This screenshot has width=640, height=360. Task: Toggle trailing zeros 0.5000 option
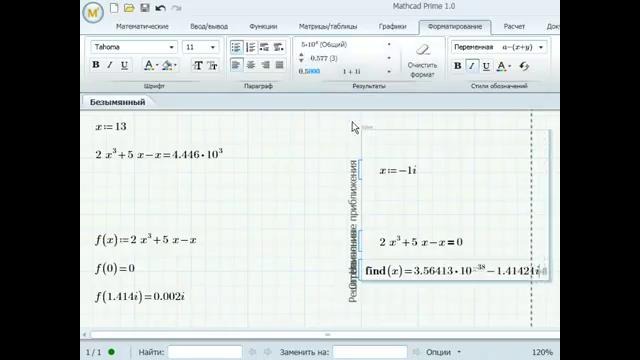click(309, 71)
